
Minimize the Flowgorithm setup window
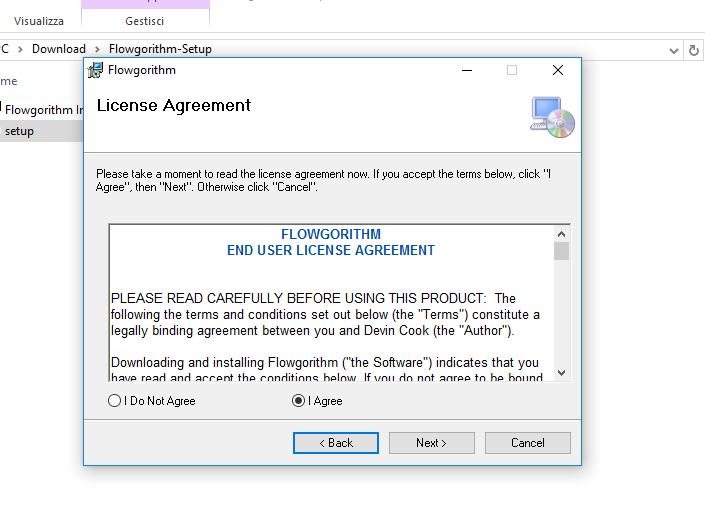tap(467, 70)
